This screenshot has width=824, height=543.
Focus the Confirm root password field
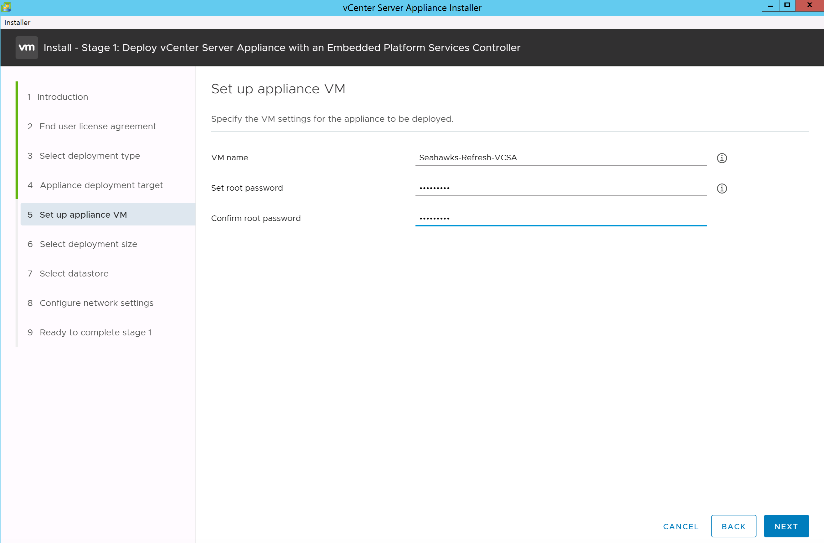point(560,218)
